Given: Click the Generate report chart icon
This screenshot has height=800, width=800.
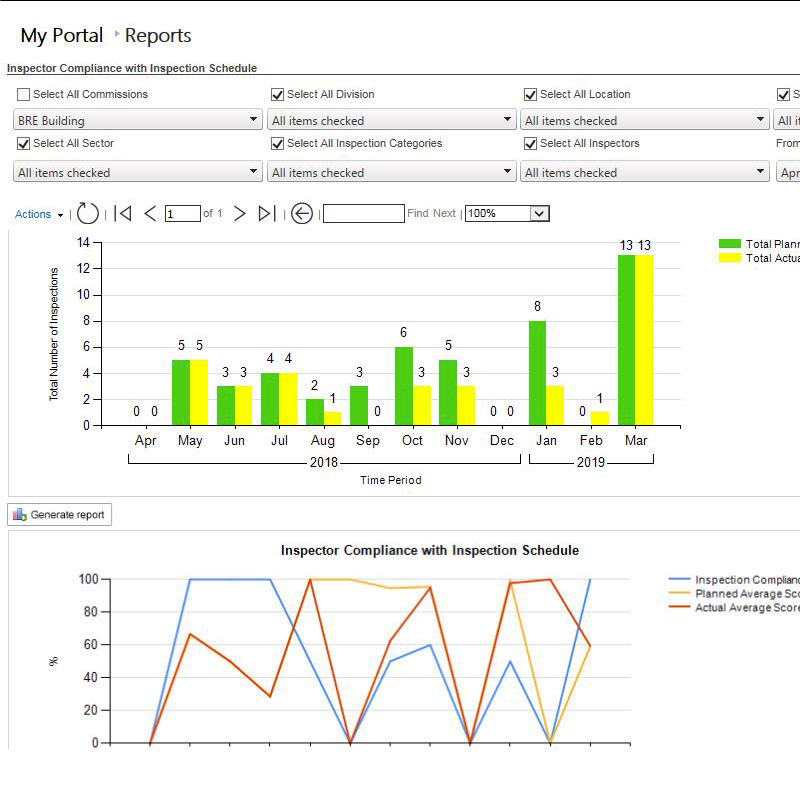Looking at the screenshot, I should coord(19,515).
